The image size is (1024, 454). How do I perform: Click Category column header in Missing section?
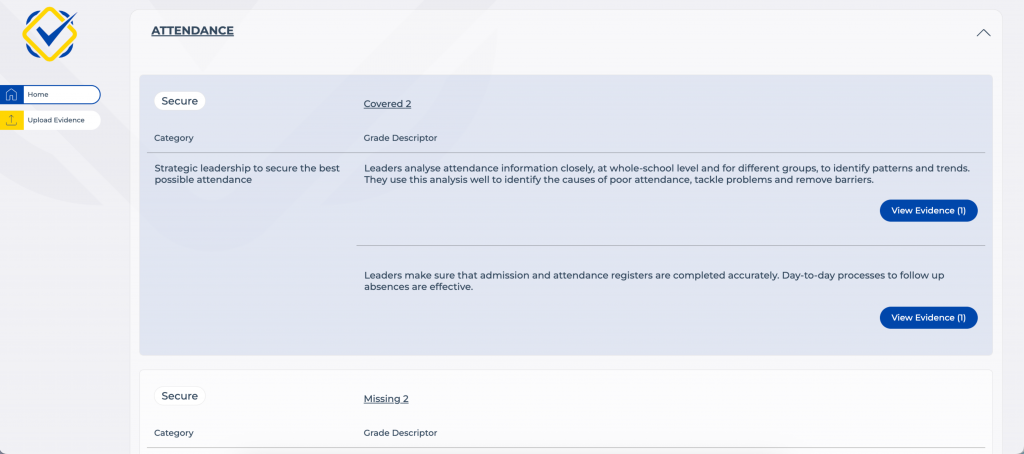click(174, 433)
